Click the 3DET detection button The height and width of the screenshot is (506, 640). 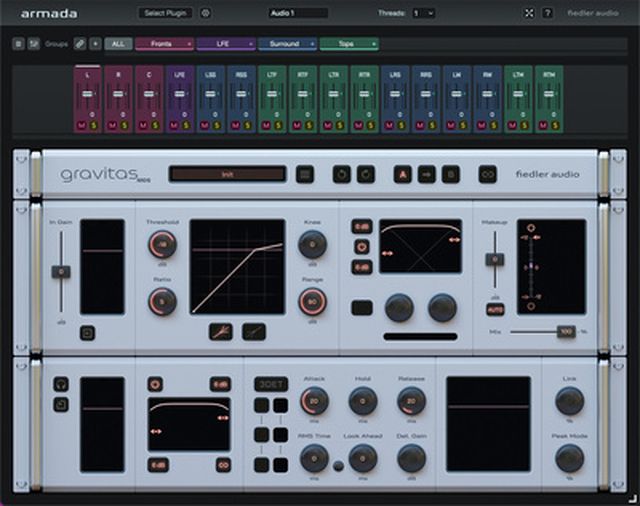271,384
